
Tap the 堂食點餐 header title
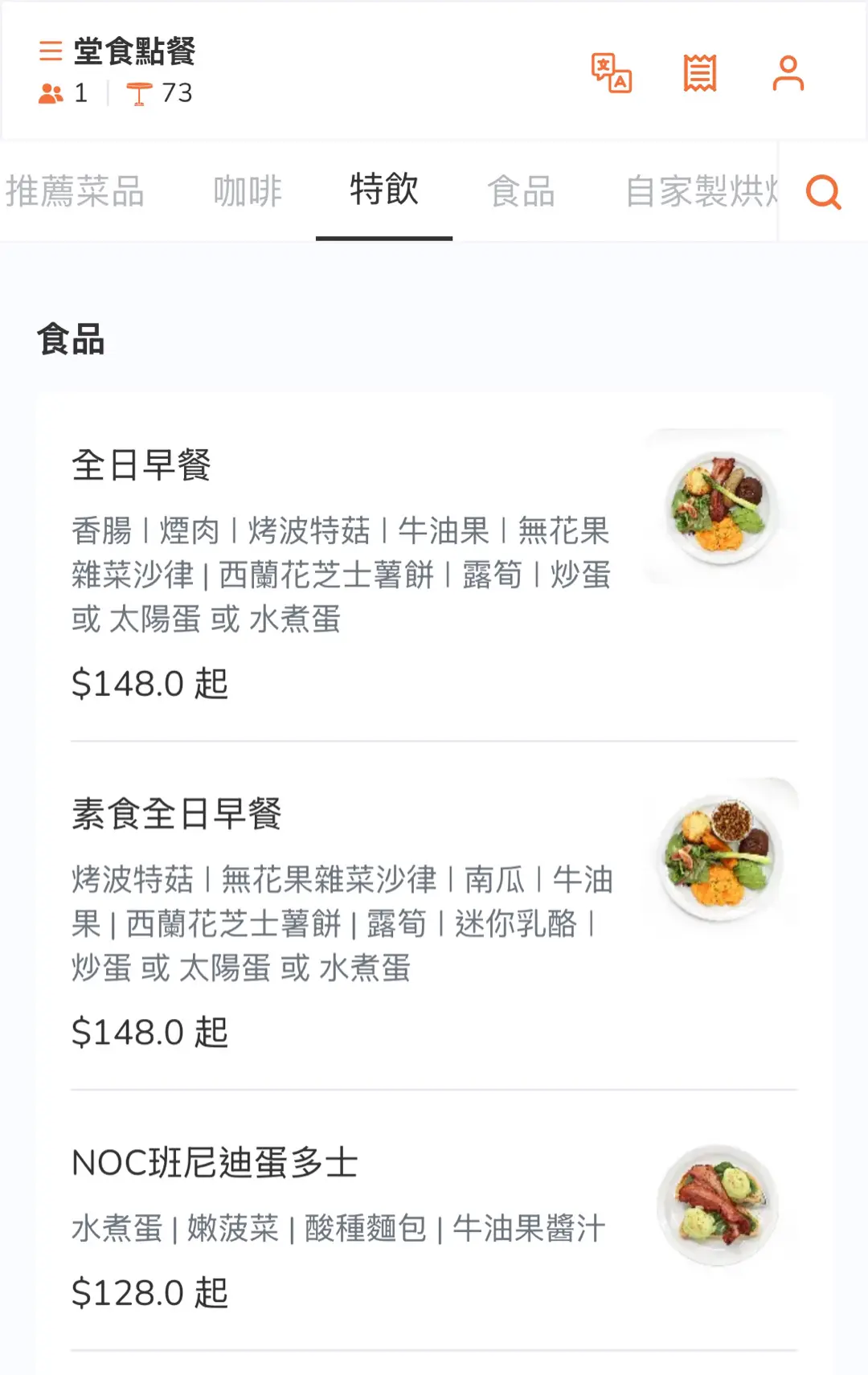134,51
